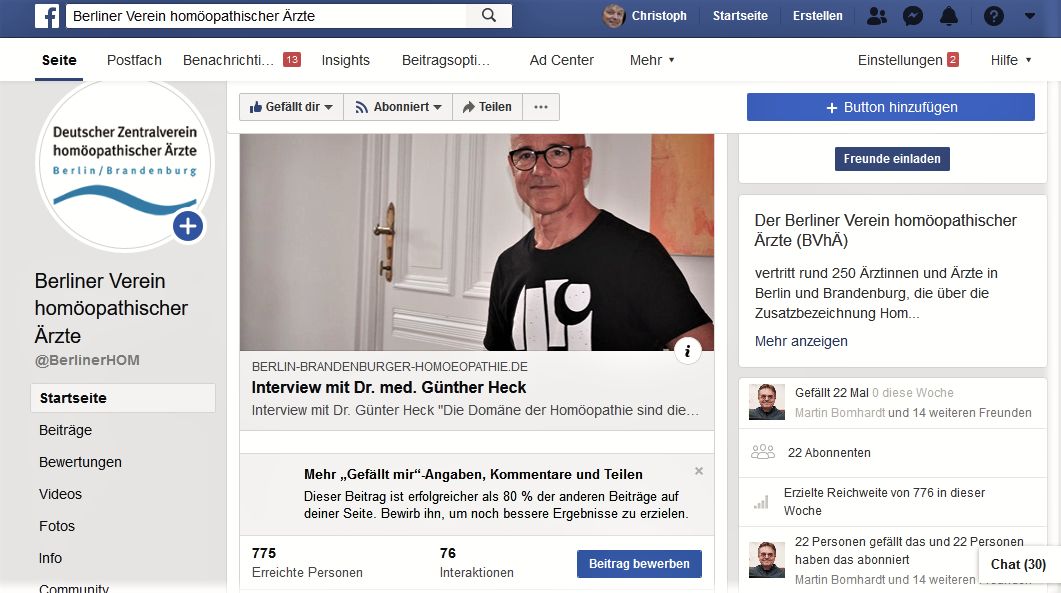Open the Chat (30) panel
The width and height of the screenshot is (1061, 593).
tap(1018, 565)
